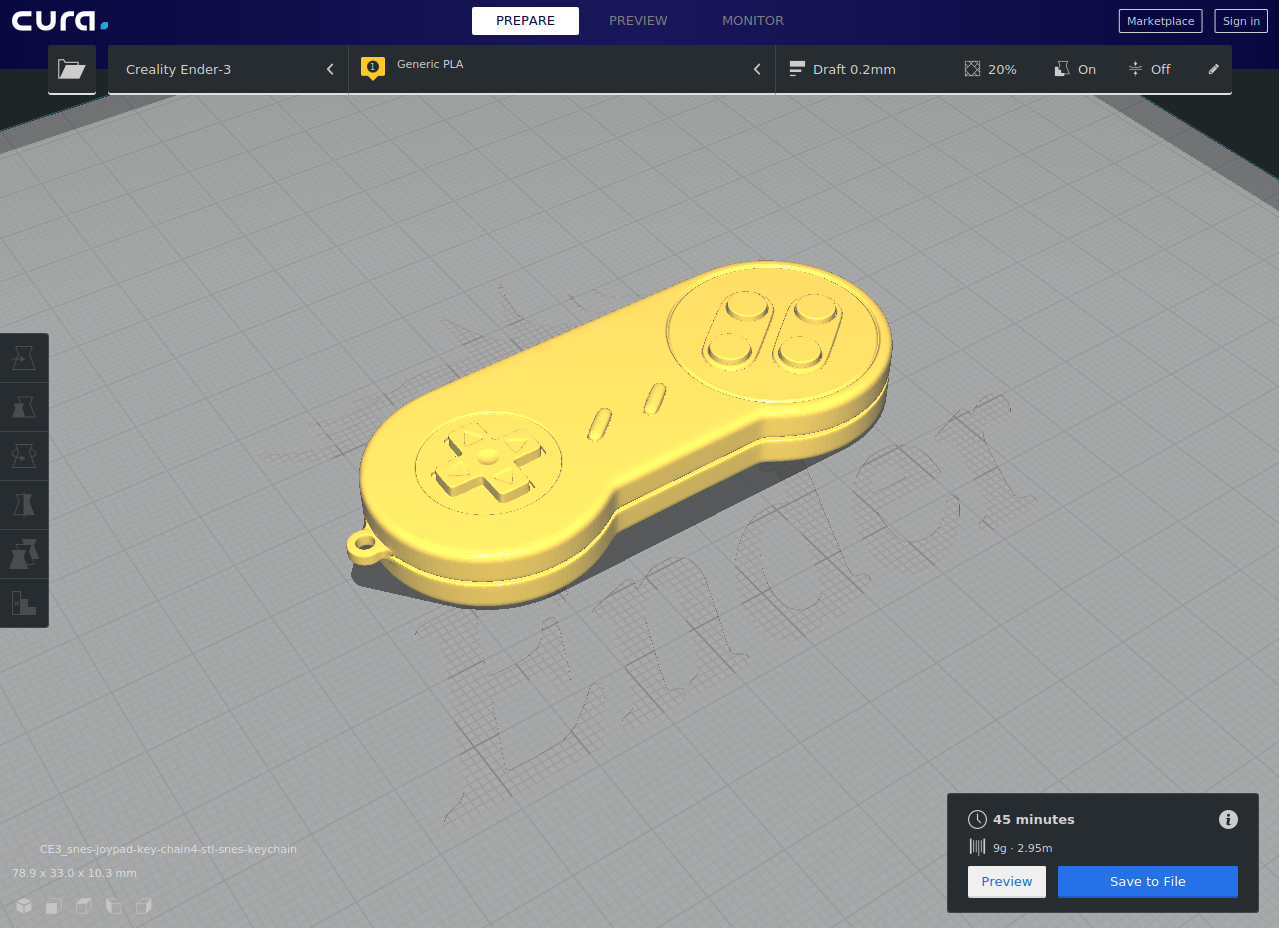Click the model file name label
The height and width of the screenshot is (928, 1279).
[x=168, y=849]
